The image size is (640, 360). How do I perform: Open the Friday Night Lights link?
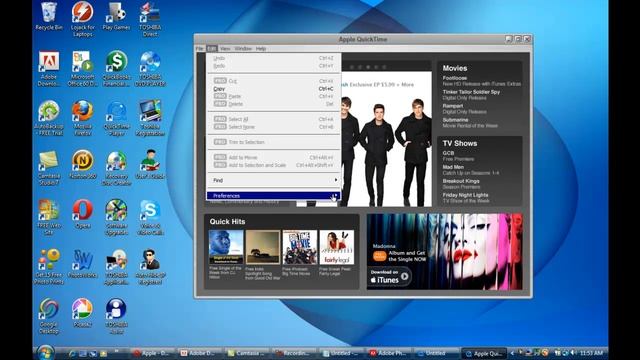465,195
